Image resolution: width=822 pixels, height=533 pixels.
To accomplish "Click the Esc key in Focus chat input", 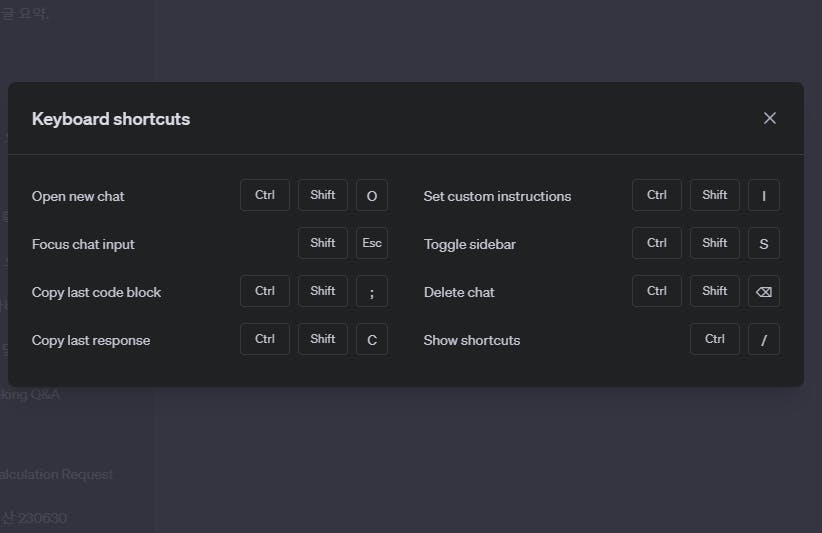I will point(372,244).
